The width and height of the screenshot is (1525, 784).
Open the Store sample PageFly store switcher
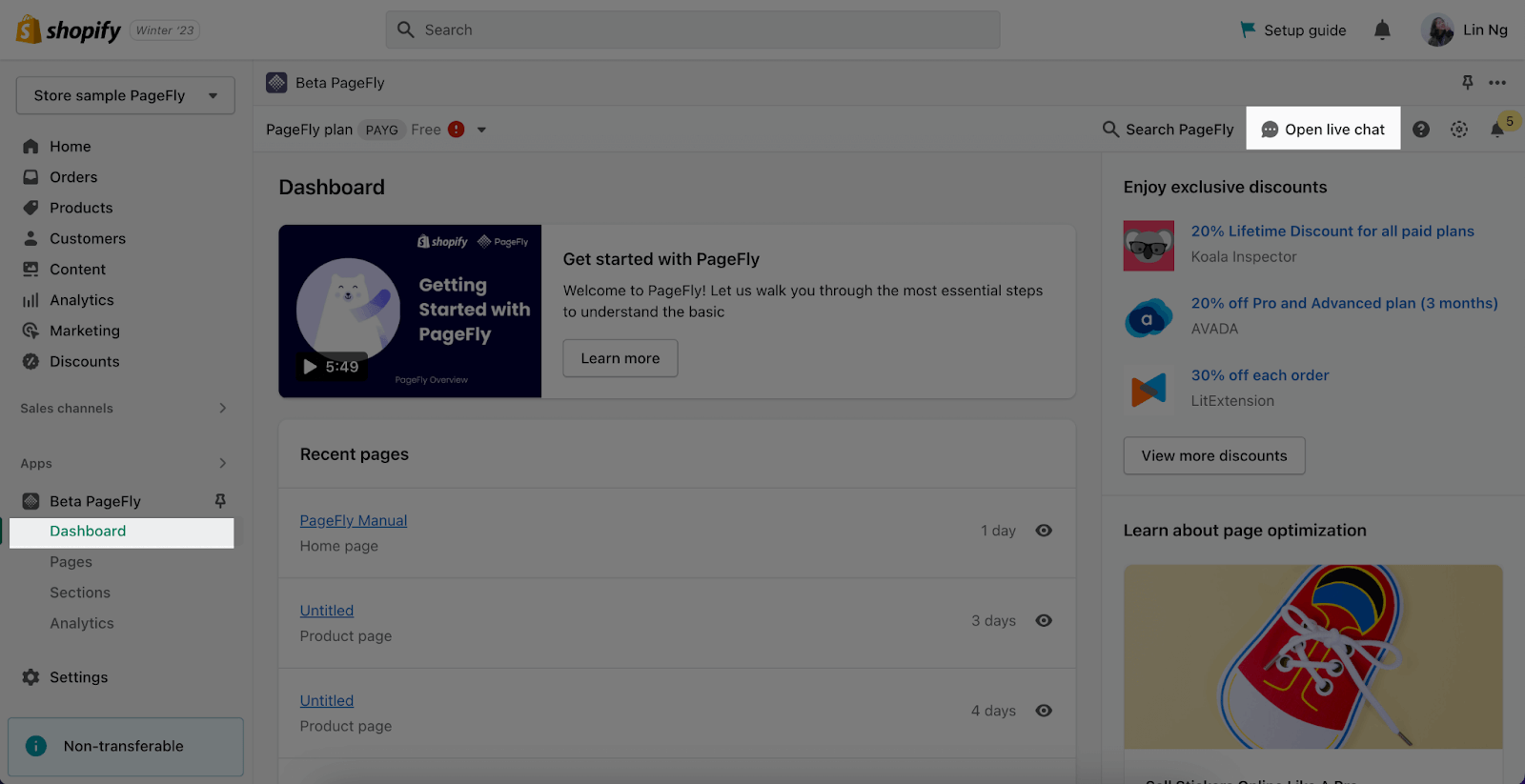click(x=125, y=95)
